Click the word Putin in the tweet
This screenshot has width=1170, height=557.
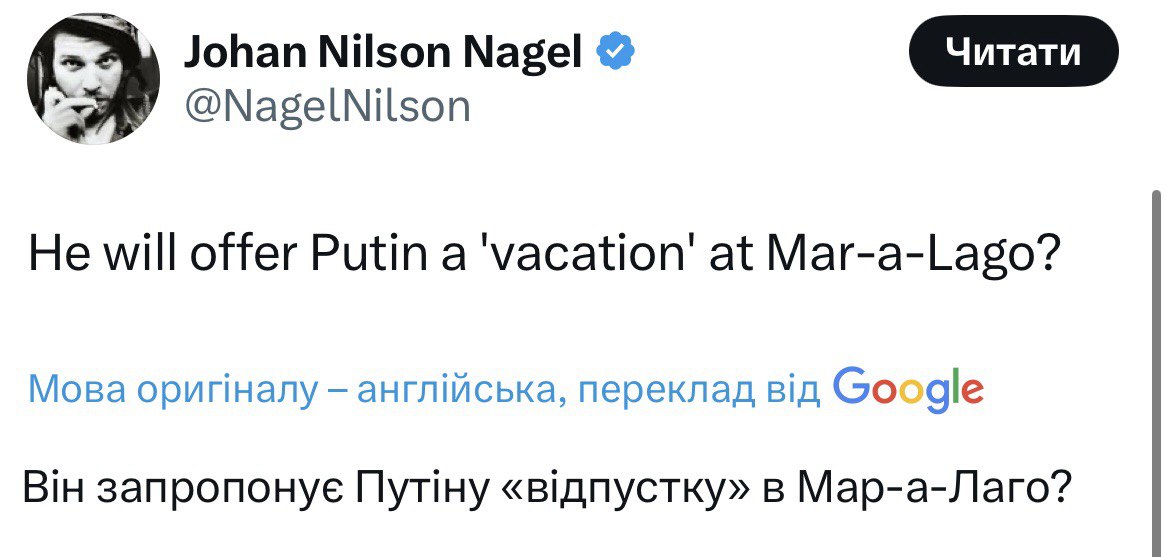coord(373,256)
